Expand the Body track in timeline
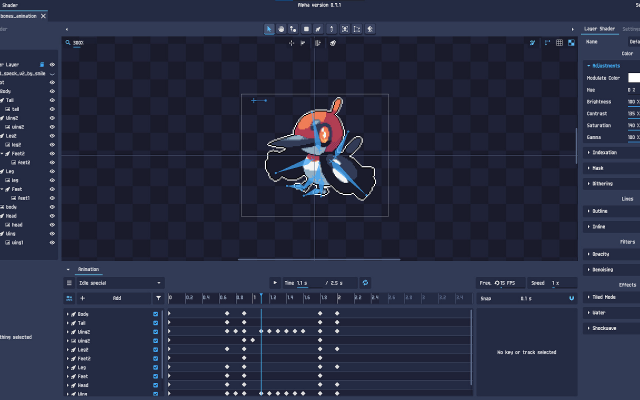 (x=68, y=314)
